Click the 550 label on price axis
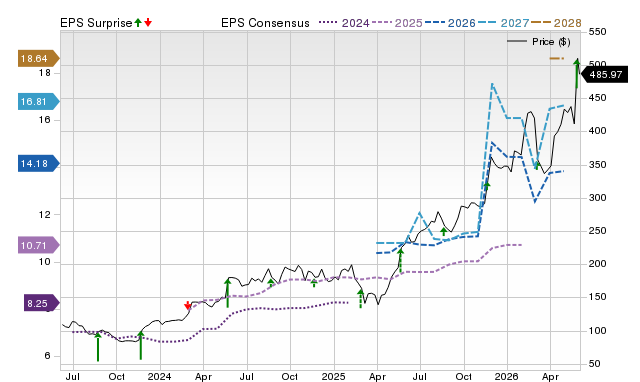 pyautogui.click(x=598, y=31)
